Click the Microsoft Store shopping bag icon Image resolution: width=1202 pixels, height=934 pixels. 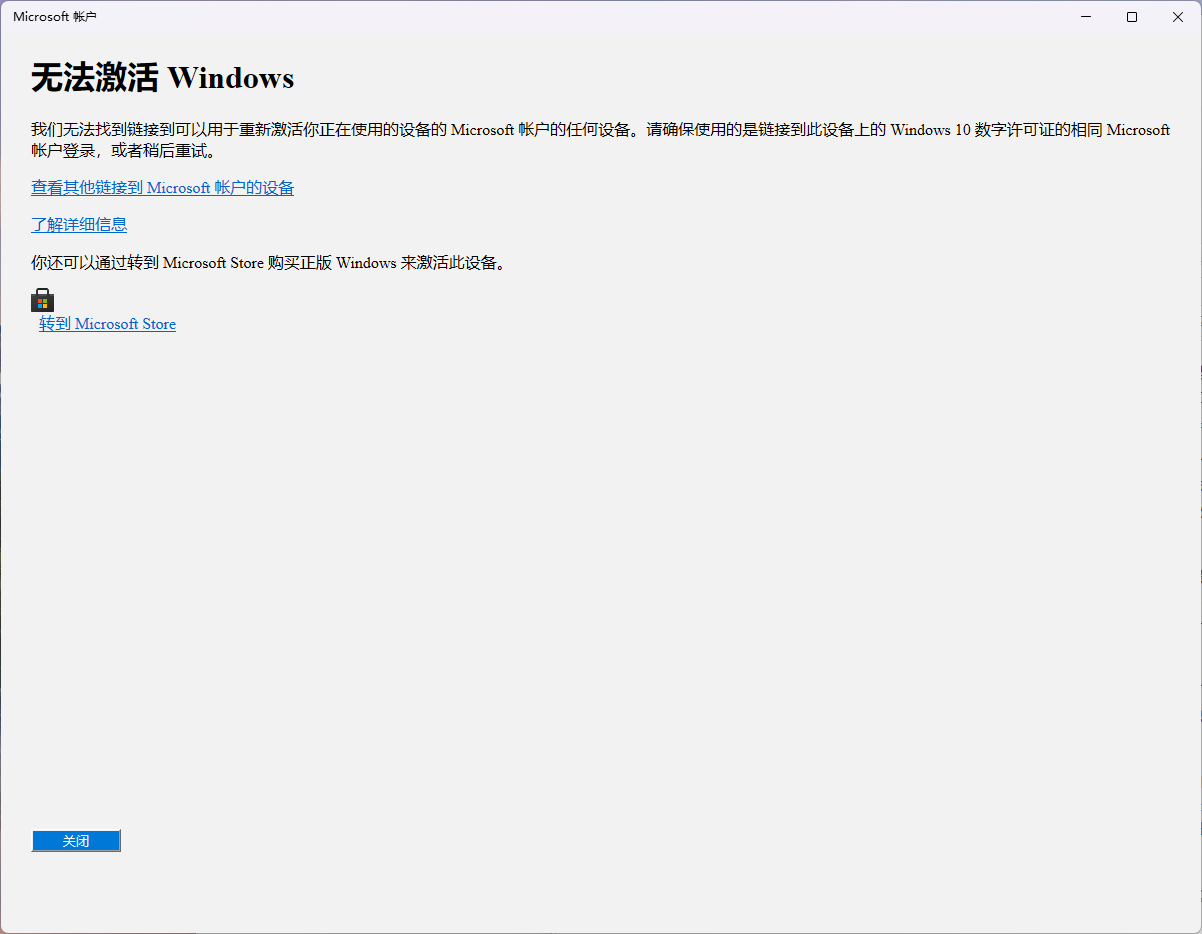[x=42, y=300]
